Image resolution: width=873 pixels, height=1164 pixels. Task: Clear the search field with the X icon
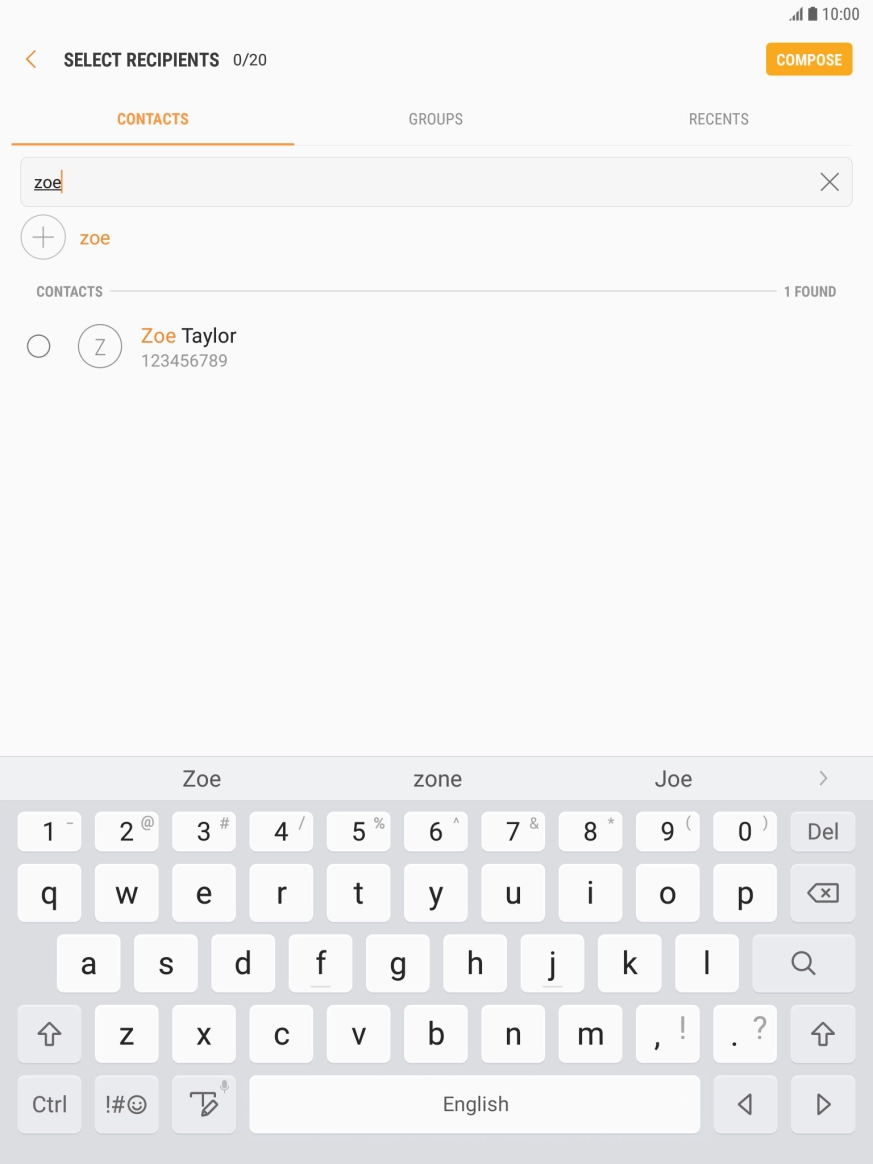pyautogui.click(x=829, y=182)
